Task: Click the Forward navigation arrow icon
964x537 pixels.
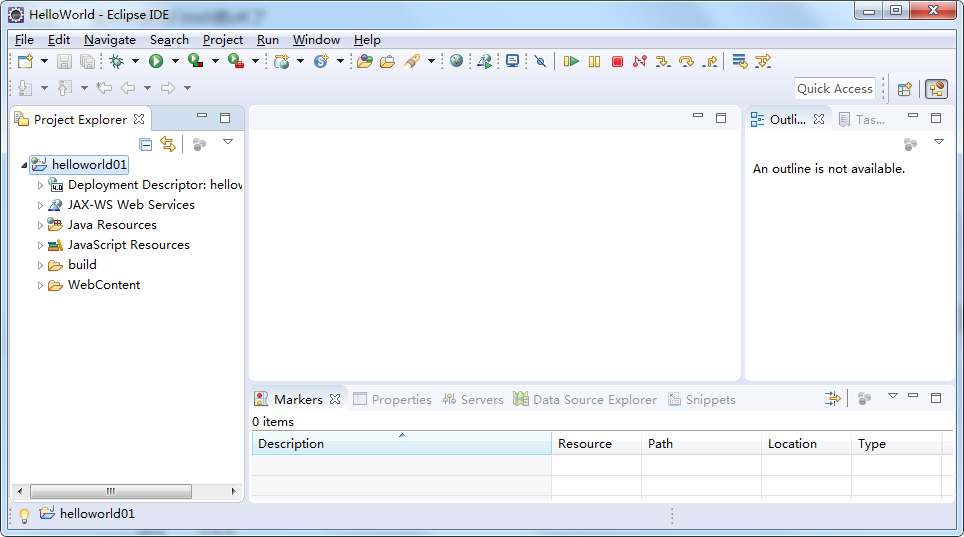Action: [x=168, y=88]
